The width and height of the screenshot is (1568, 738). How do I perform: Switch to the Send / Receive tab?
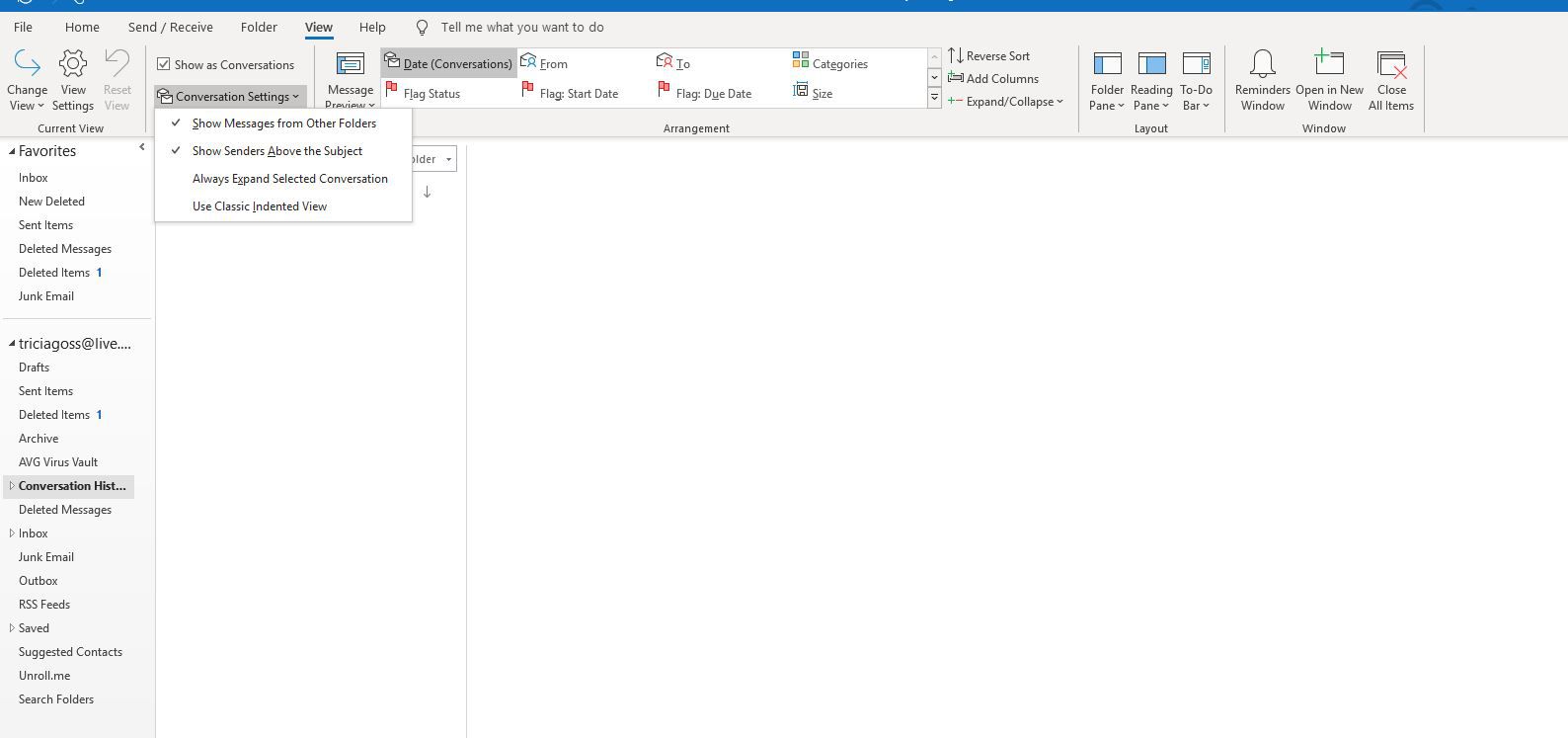(170, 28)
